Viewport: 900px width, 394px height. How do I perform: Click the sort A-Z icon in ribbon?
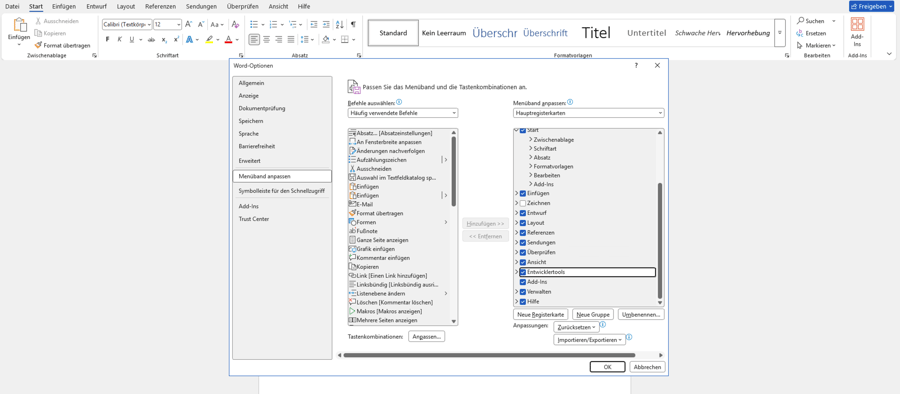[x=339, y=24]
